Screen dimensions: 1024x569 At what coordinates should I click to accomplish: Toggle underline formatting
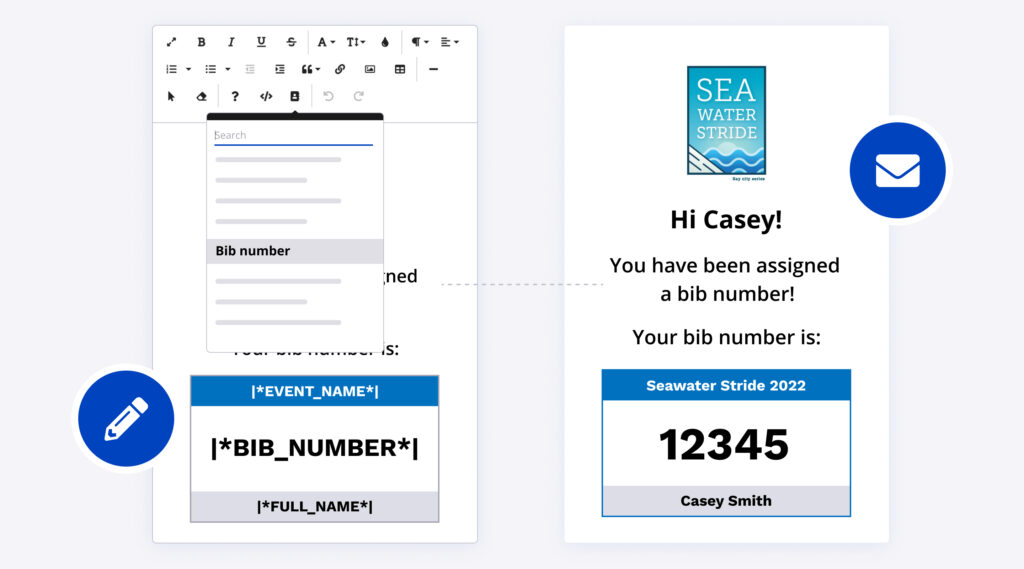coord(261,42)
